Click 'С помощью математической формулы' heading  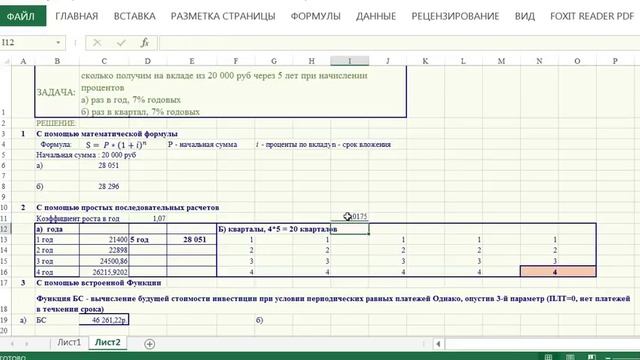(107, 134)
